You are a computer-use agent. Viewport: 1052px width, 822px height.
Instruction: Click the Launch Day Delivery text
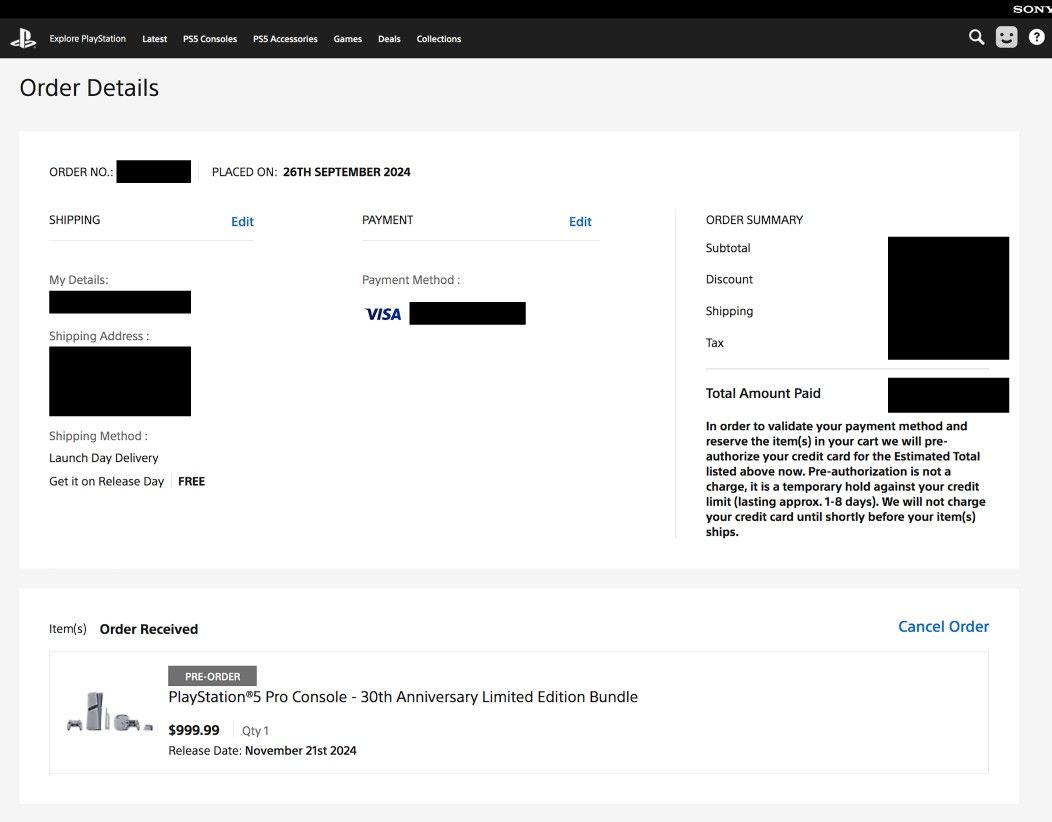(x=103, y=458)
